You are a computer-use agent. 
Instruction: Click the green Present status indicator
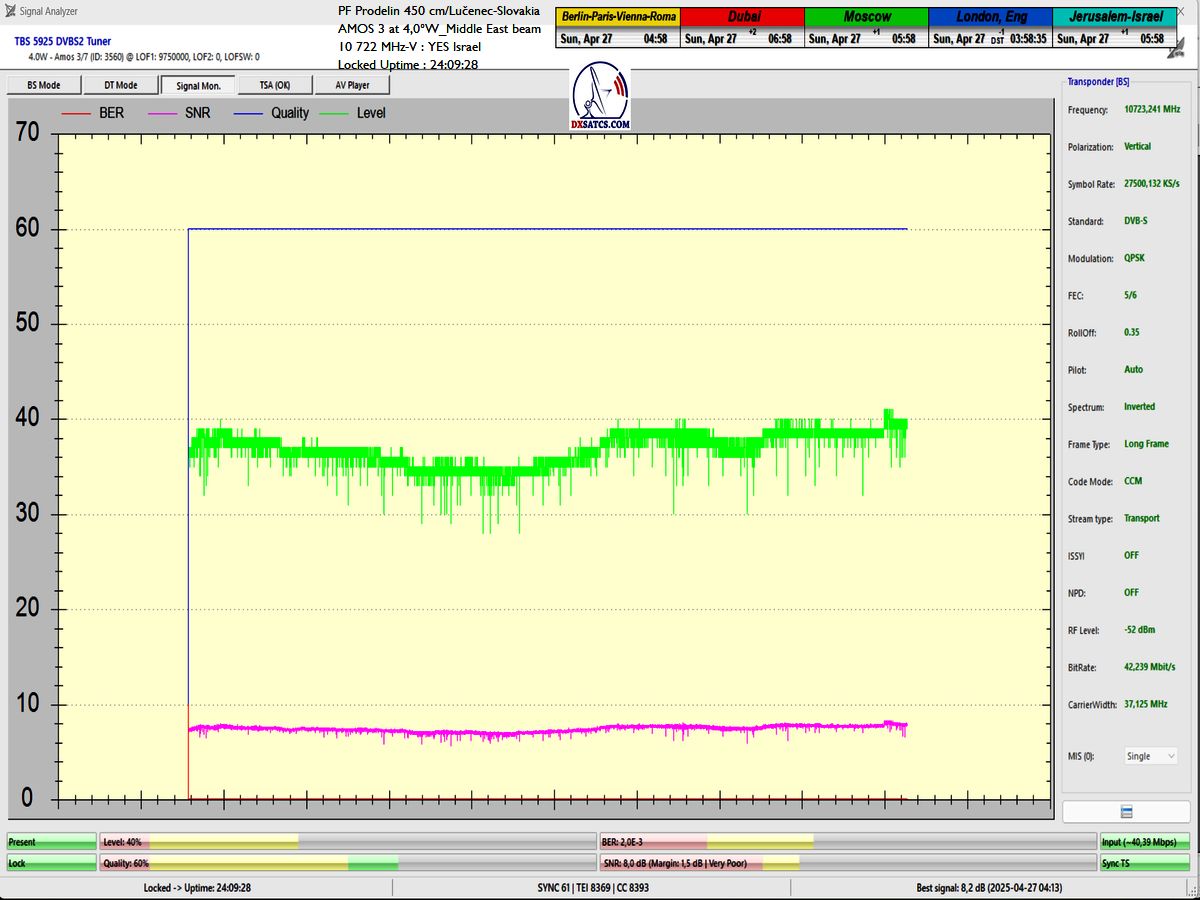[51, 842]
